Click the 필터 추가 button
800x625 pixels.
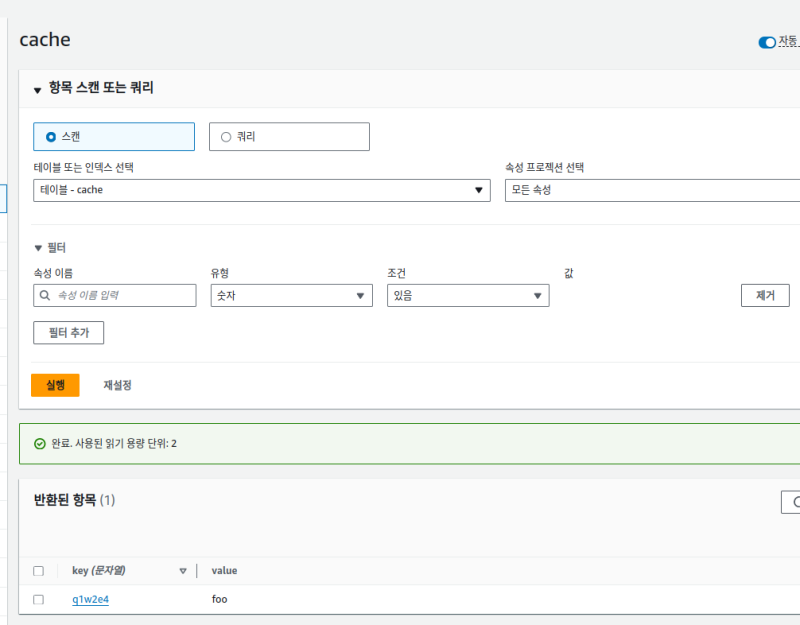coord(68,333)
